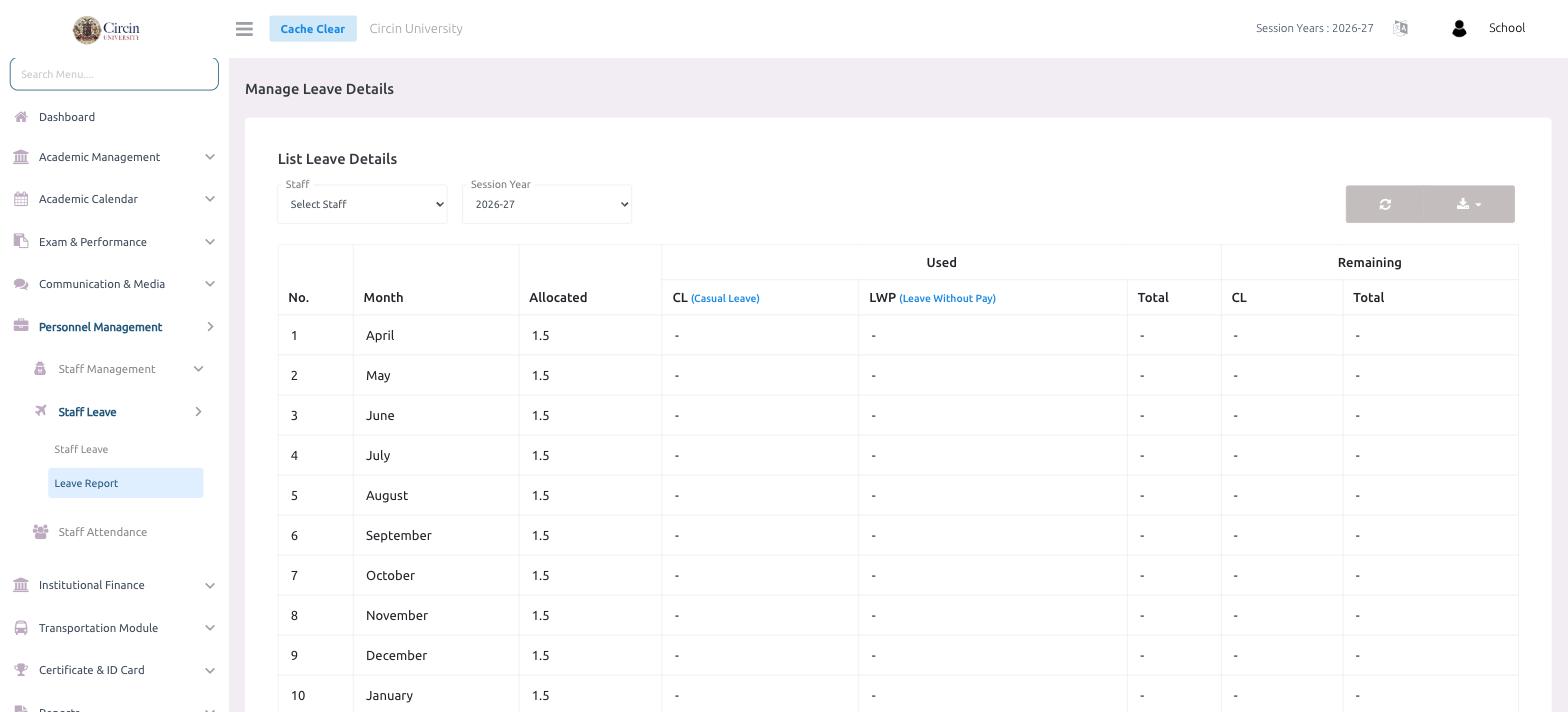This screenshot has width=1568, height=712.
Task: Click the Institutional Finance bank icon
Action: [x=21, y=585]
